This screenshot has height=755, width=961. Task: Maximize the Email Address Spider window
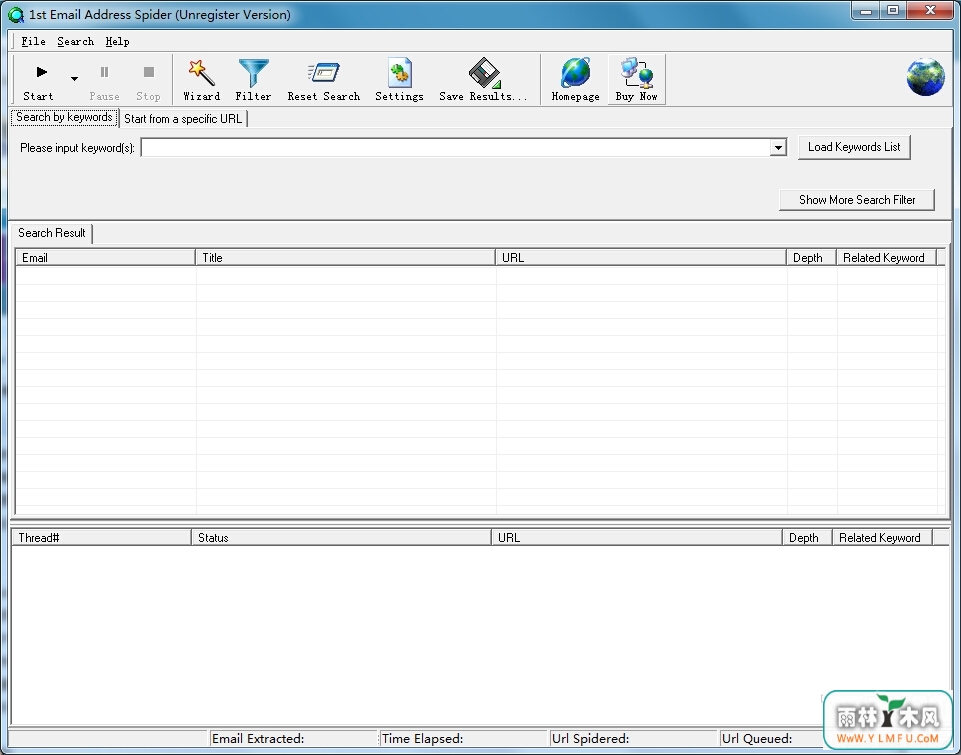click(x=893, y=10)
